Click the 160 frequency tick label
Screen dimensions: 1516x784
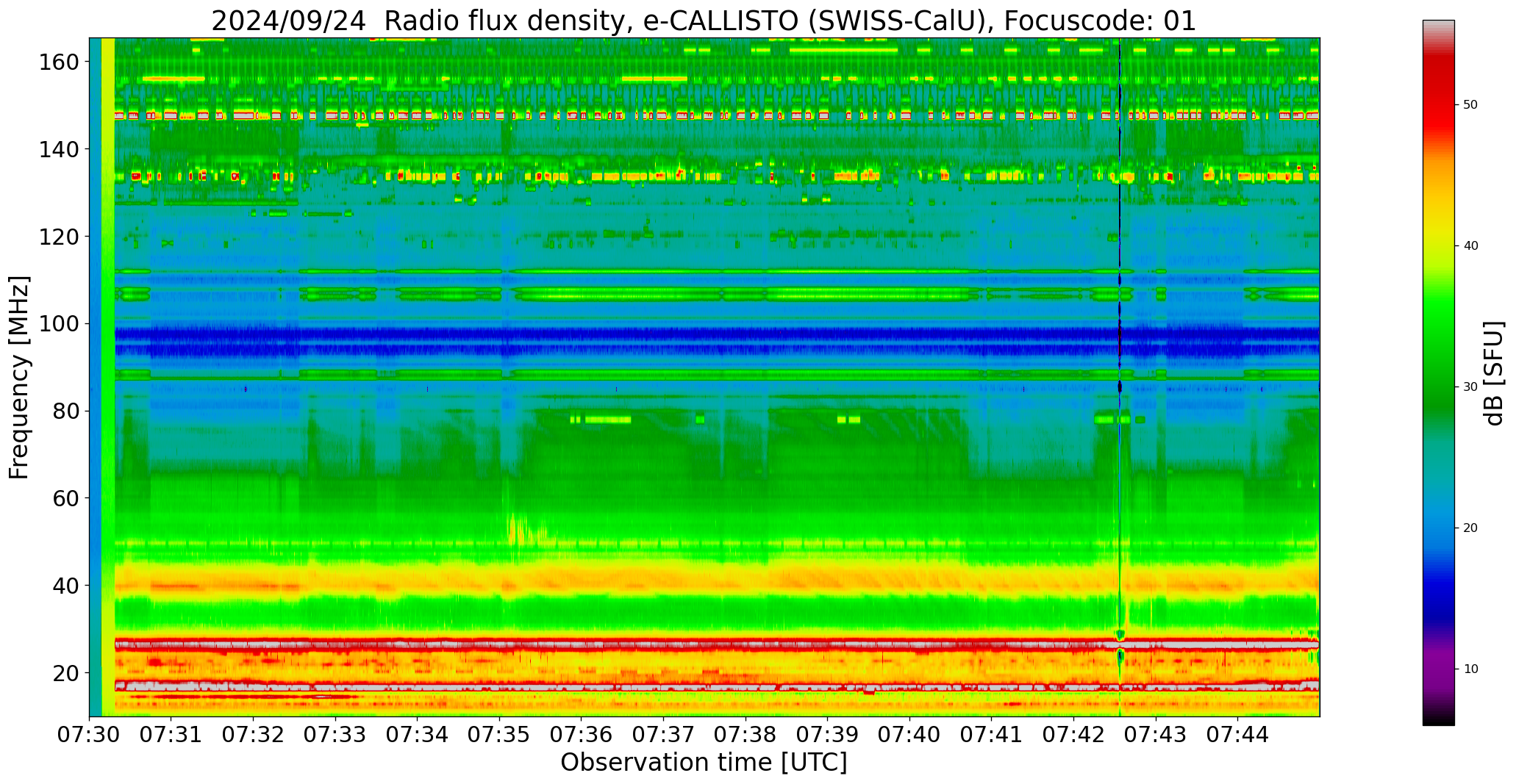59,62
